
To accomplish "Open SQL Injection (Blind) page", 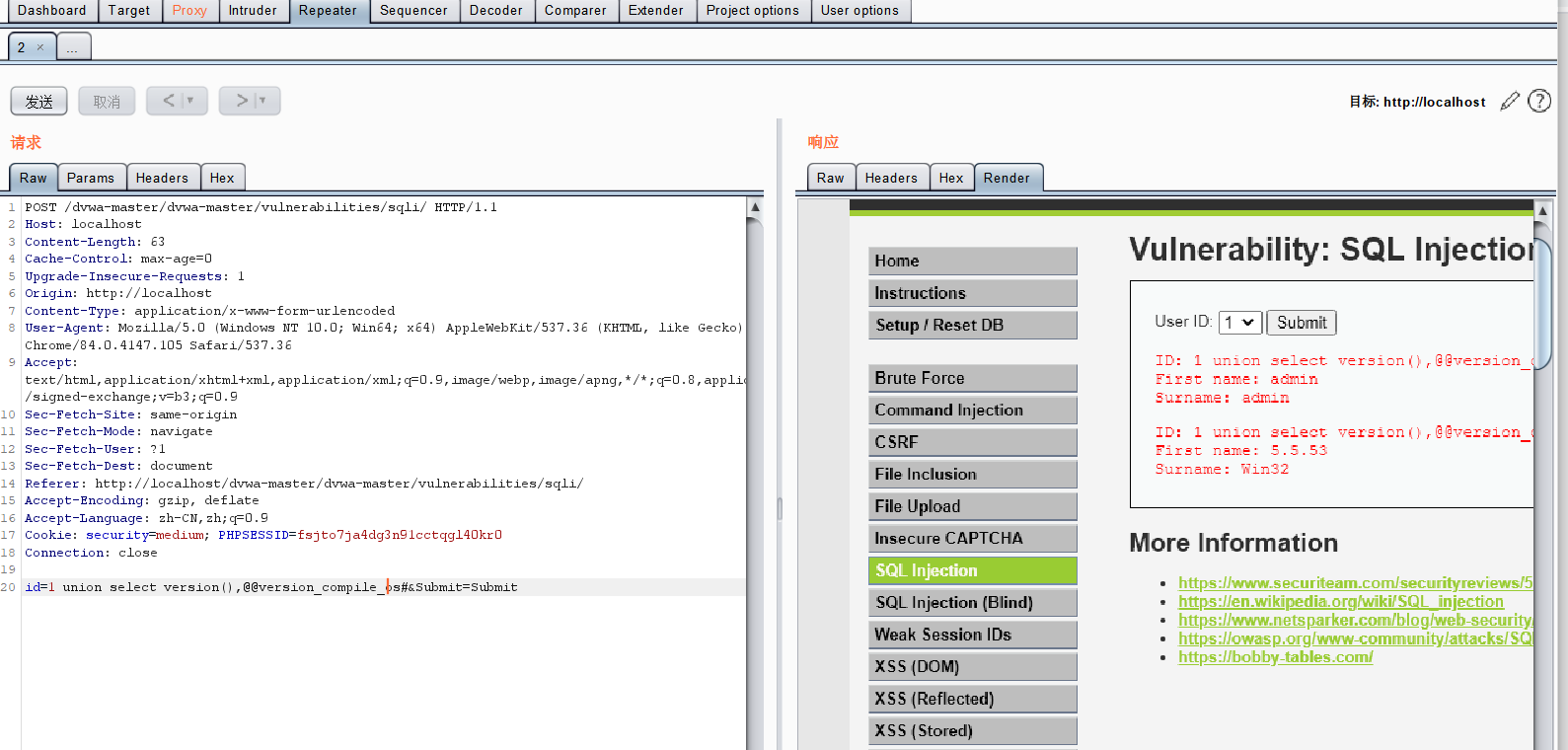I will [x=973, y=602].
